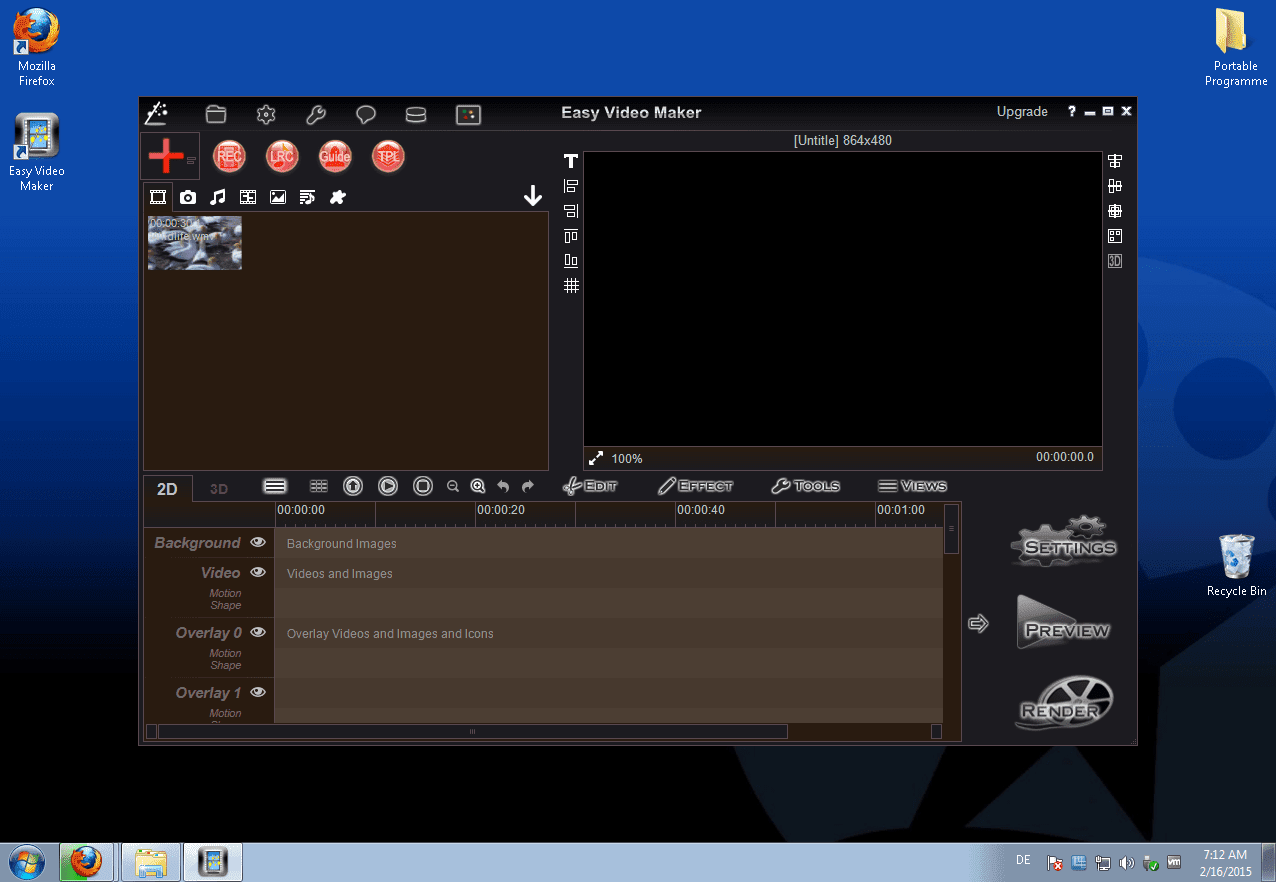Open the red Guide button
The height and width of the screenshot is (882, 1276).
(335, 156)
